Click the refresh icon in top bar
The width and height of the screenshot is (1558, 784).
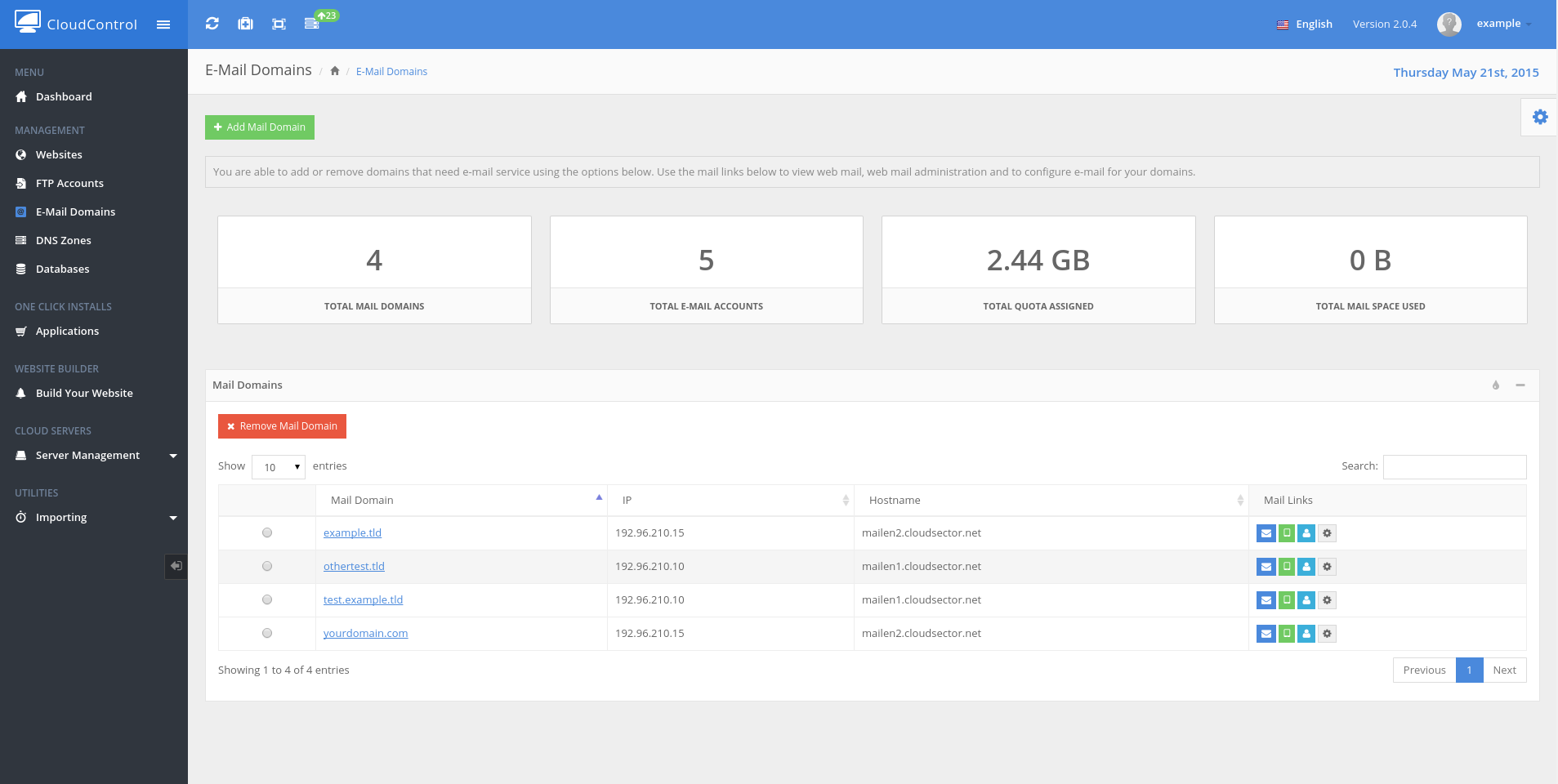pyautogui.click(x=212, y=24)
